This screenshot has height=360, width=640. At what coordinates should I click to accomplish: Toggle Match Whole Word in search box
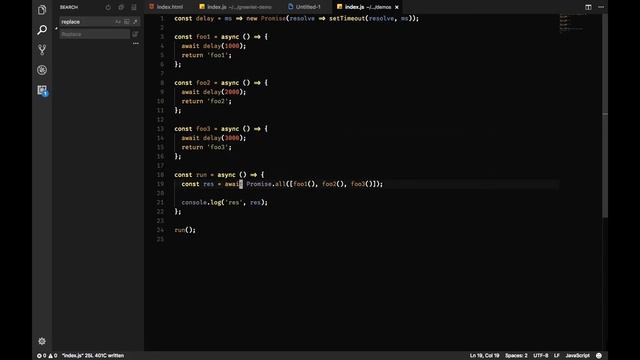pyautogui.click(x=127, y=22)
